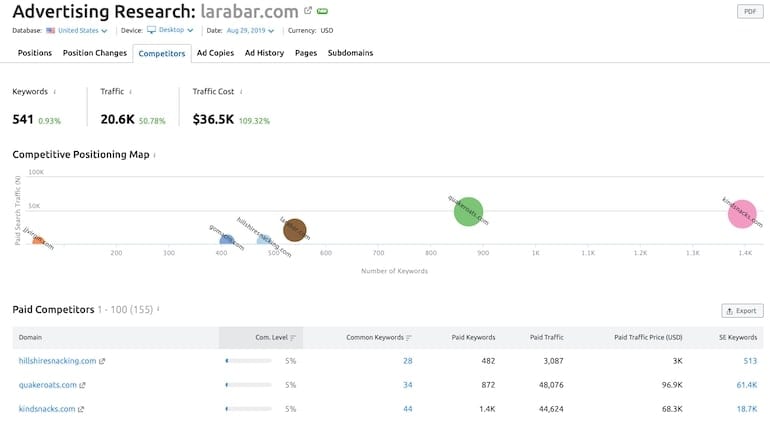Open the kindsnacks.com domain link
The image size is (770, 423).
[x=47, y=409]
